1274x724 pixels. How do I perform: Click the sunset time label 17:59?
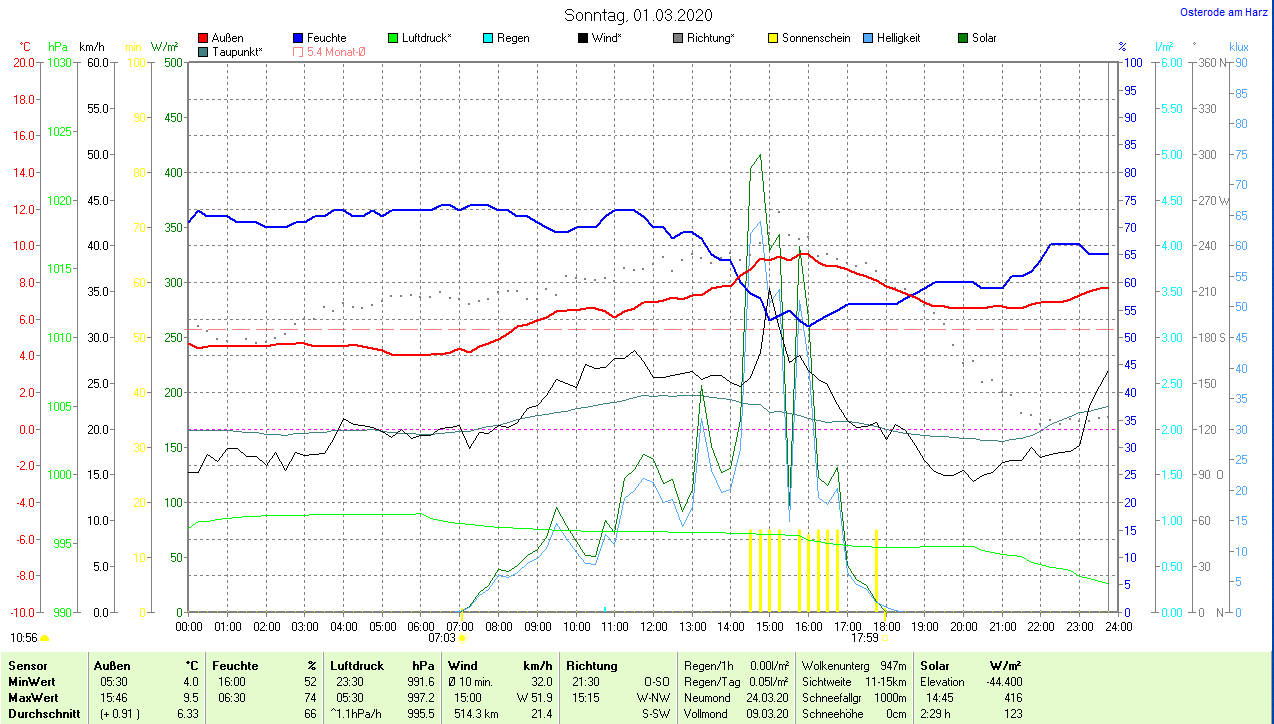click(864, 637)
